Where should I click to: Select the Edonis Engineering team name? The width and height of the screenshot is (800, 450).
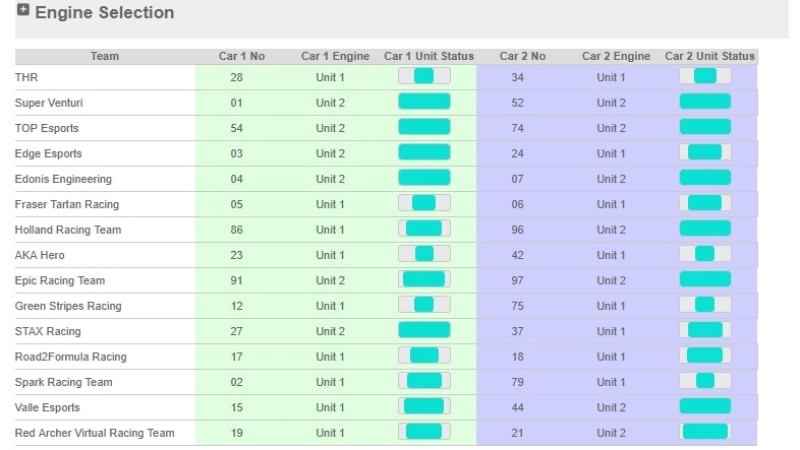click(63, 179)
